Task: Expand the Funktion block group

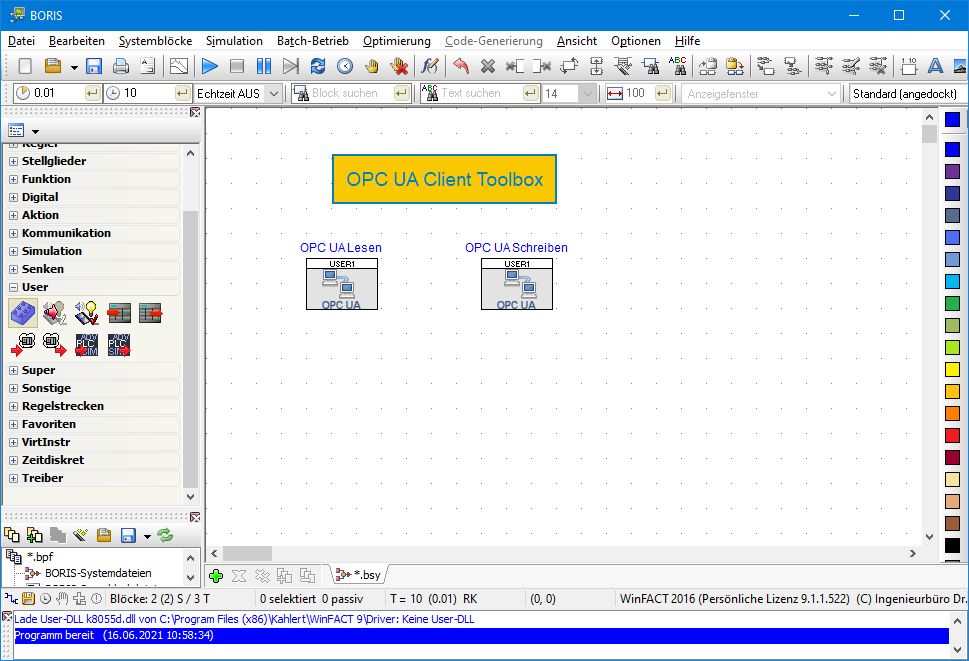Action: (14, 179)
